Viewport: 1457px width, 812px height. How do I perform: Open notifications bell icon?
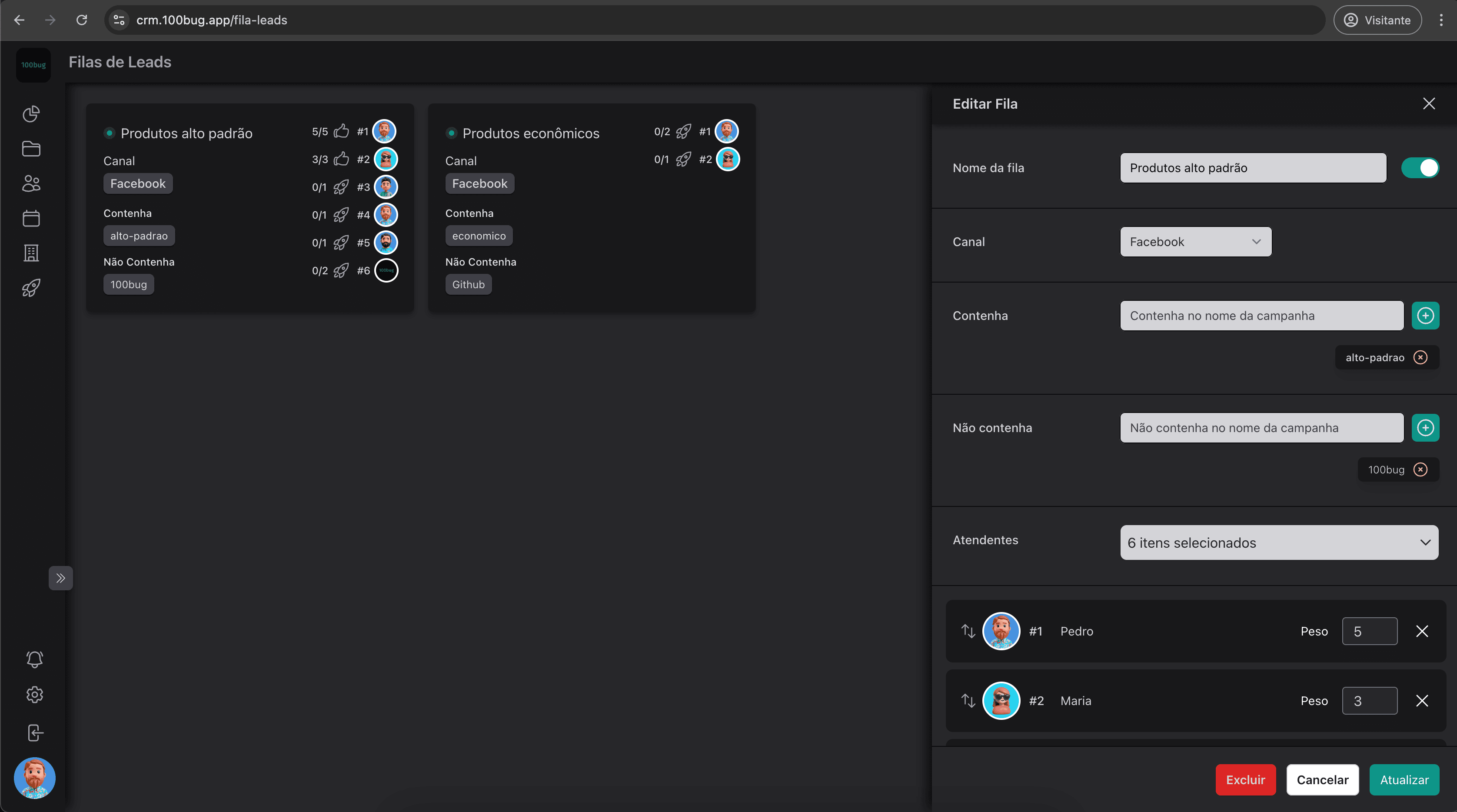point(34,659)
